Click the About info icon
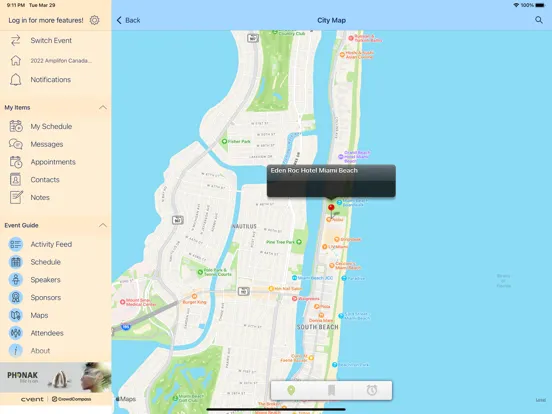Image resolution: width=552 pixels, height=414 pixels. tap(16, 351)
